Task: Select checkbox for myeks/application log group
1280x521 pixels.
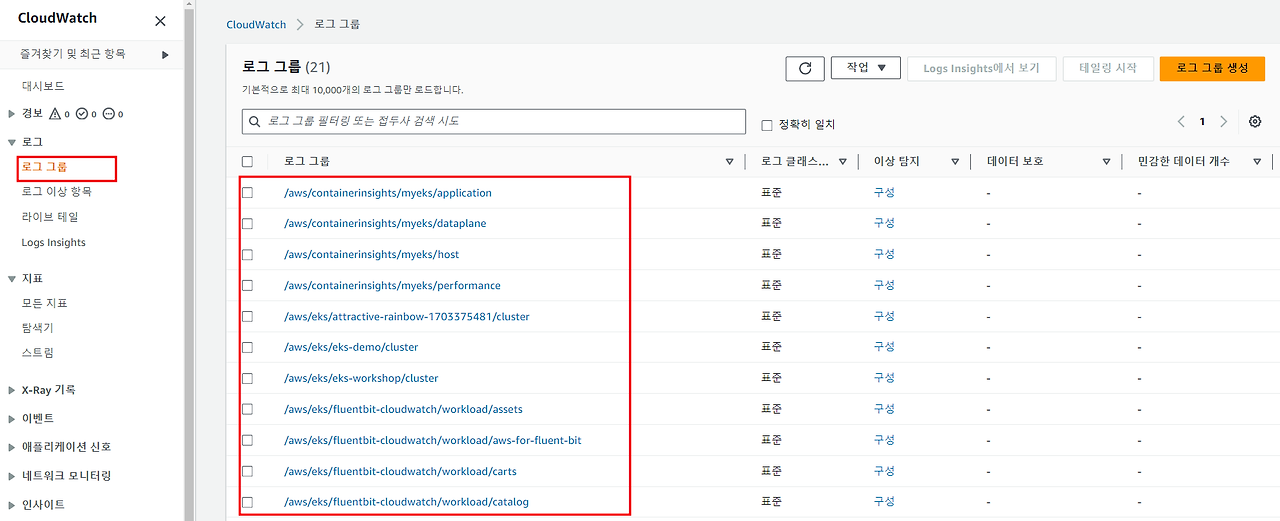Action: [248, 193]
